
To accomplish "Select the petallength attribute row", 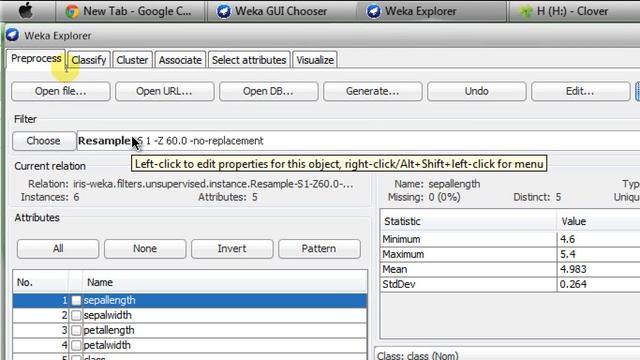I will [190, 330].
